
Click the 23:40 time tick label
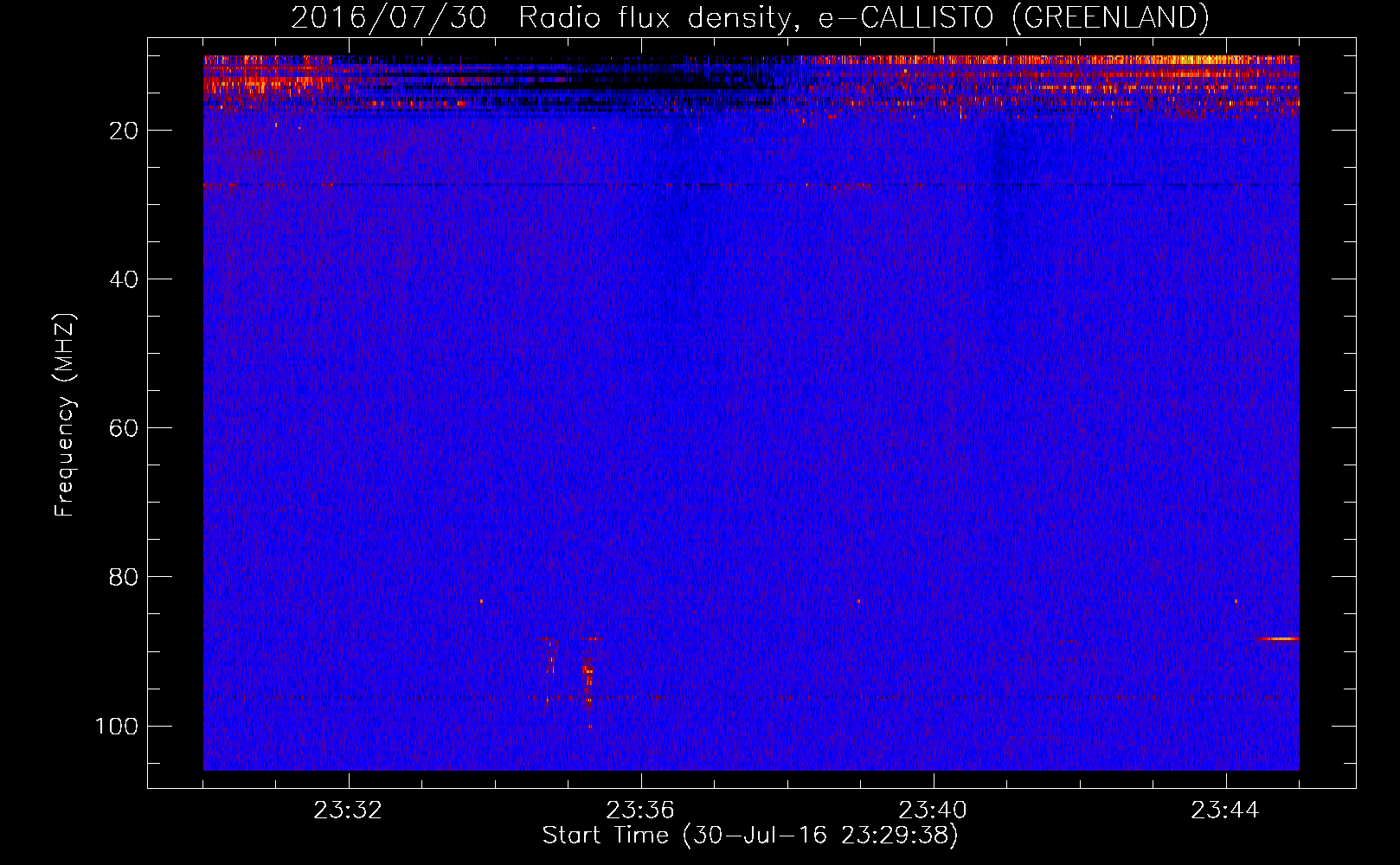click(933, 811)
